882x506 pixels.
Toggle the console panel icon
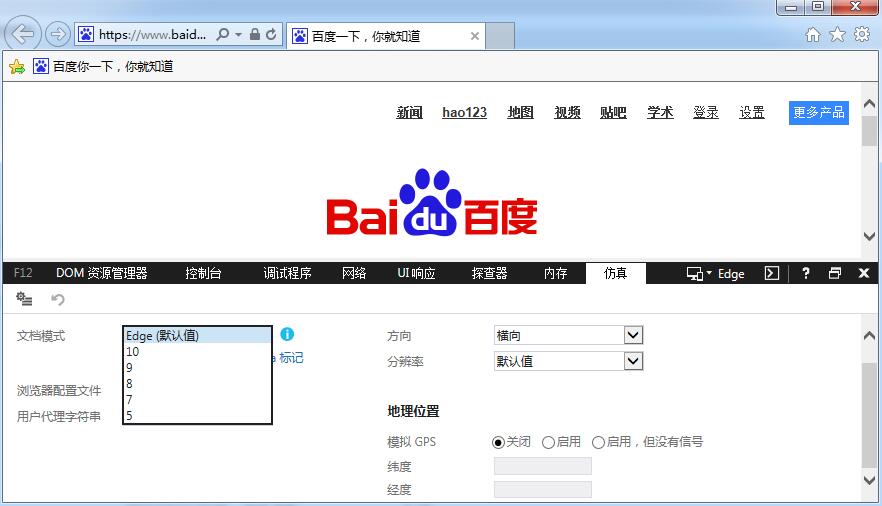coord(772,273)
